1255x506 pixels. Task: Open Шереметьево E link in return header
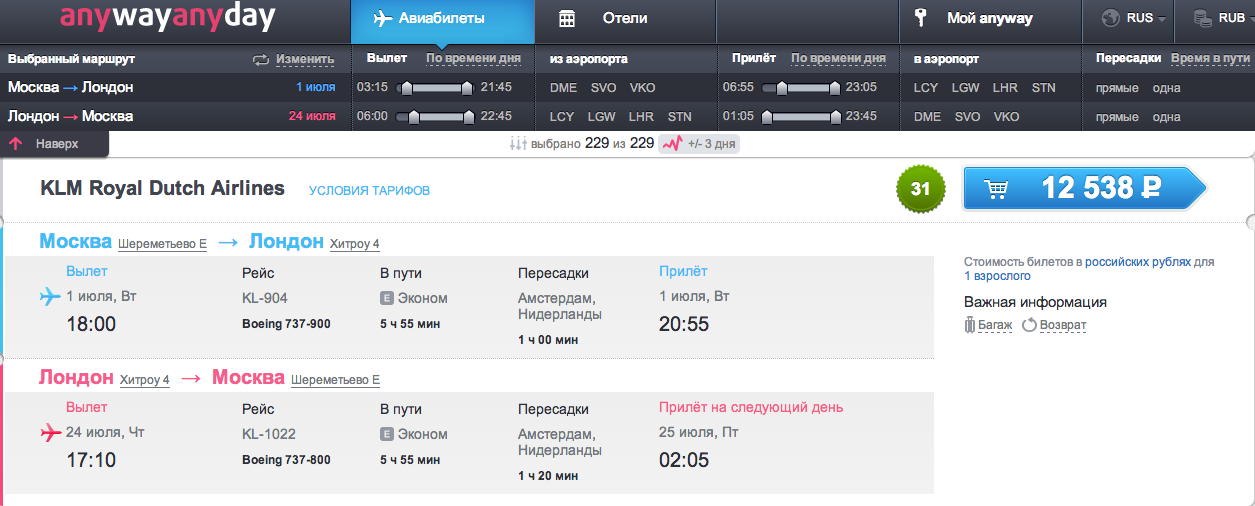(x=335, y=380)
